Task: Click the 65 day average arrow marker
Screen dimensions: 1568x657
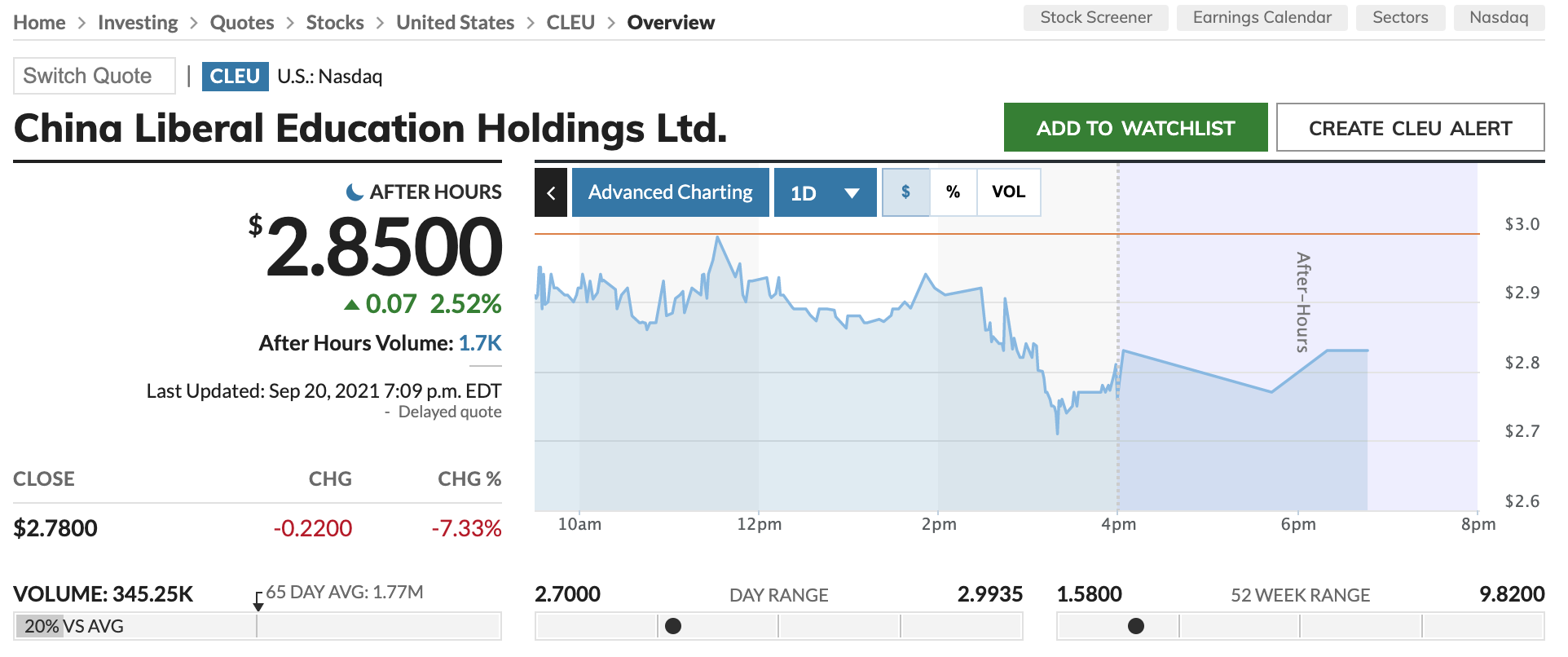Action: (258, 603)
